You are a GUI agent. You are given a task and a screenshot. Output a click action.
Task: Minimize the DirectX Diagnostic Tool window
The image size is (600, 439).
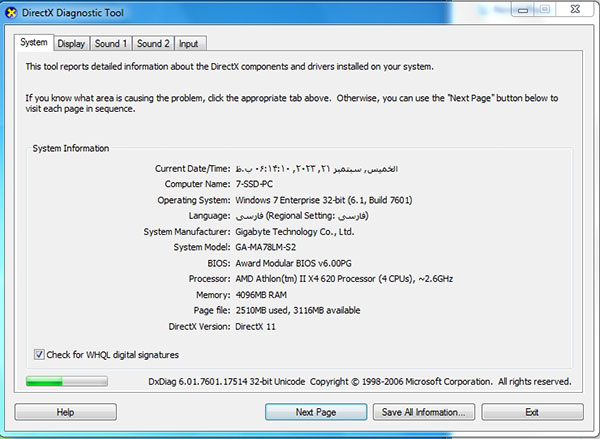coord(523,10)
